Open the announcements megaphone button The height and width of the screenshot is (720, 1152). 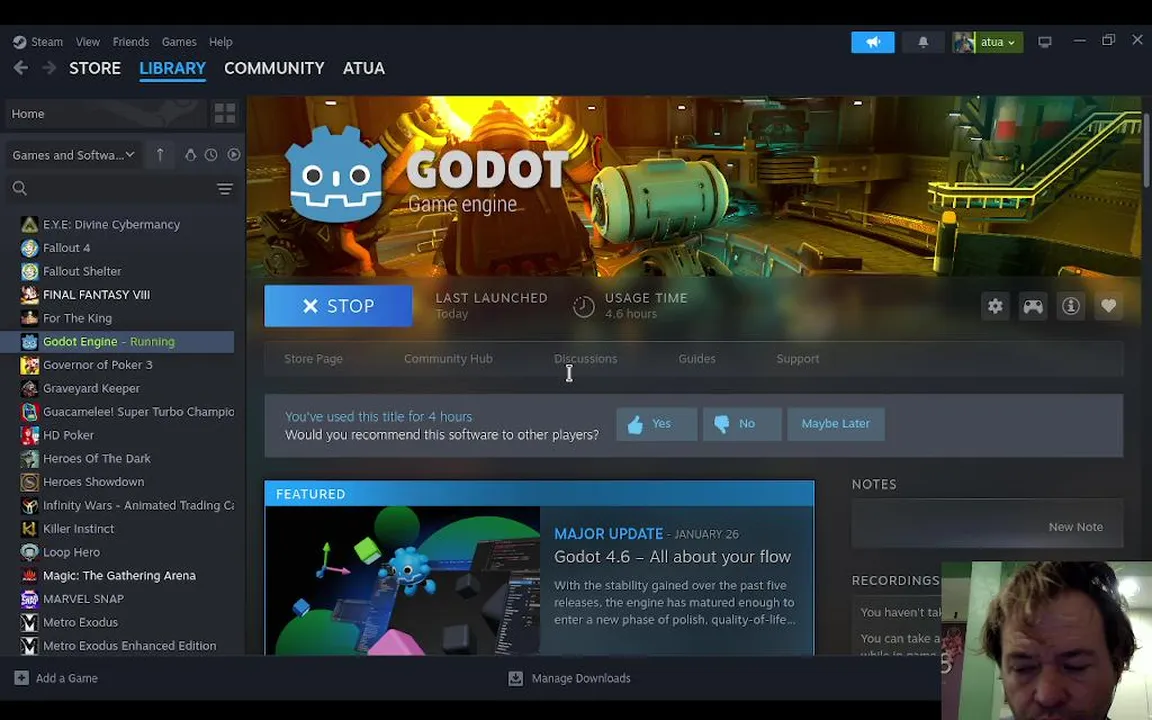[873, 42]
